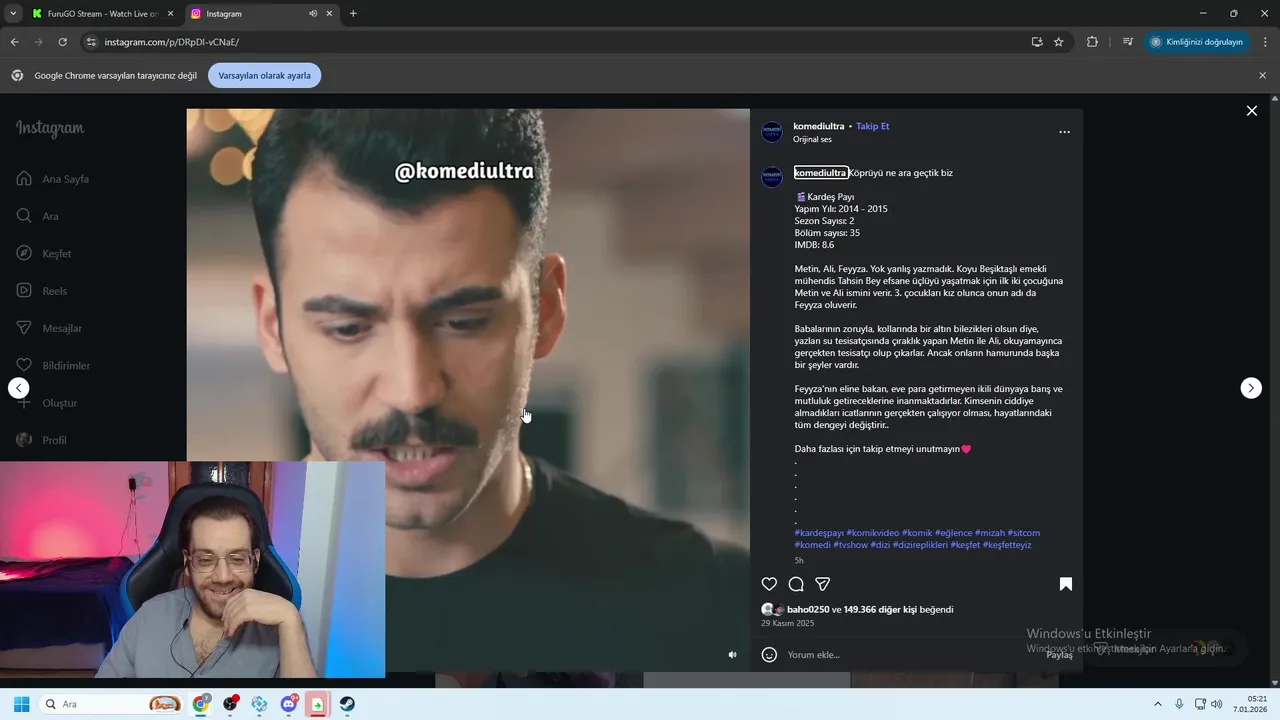Image resolution: width=1280 pixels, height=720 pixels.
Task: Expand the tab search dropdown arrow
Action: pos(13,14)
